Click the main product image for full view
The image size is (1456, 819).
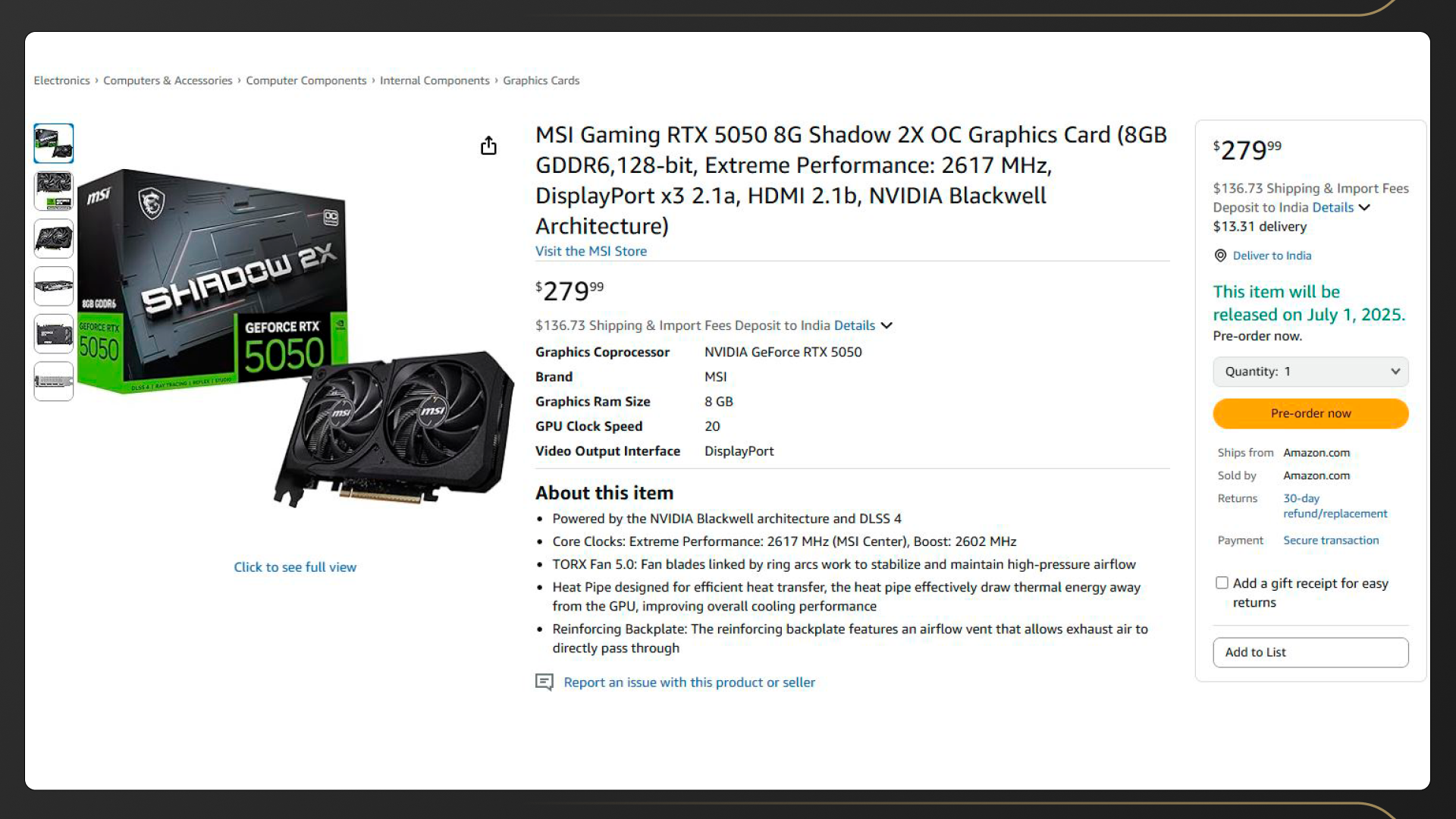pyautogui.click(x=295, y=337)
